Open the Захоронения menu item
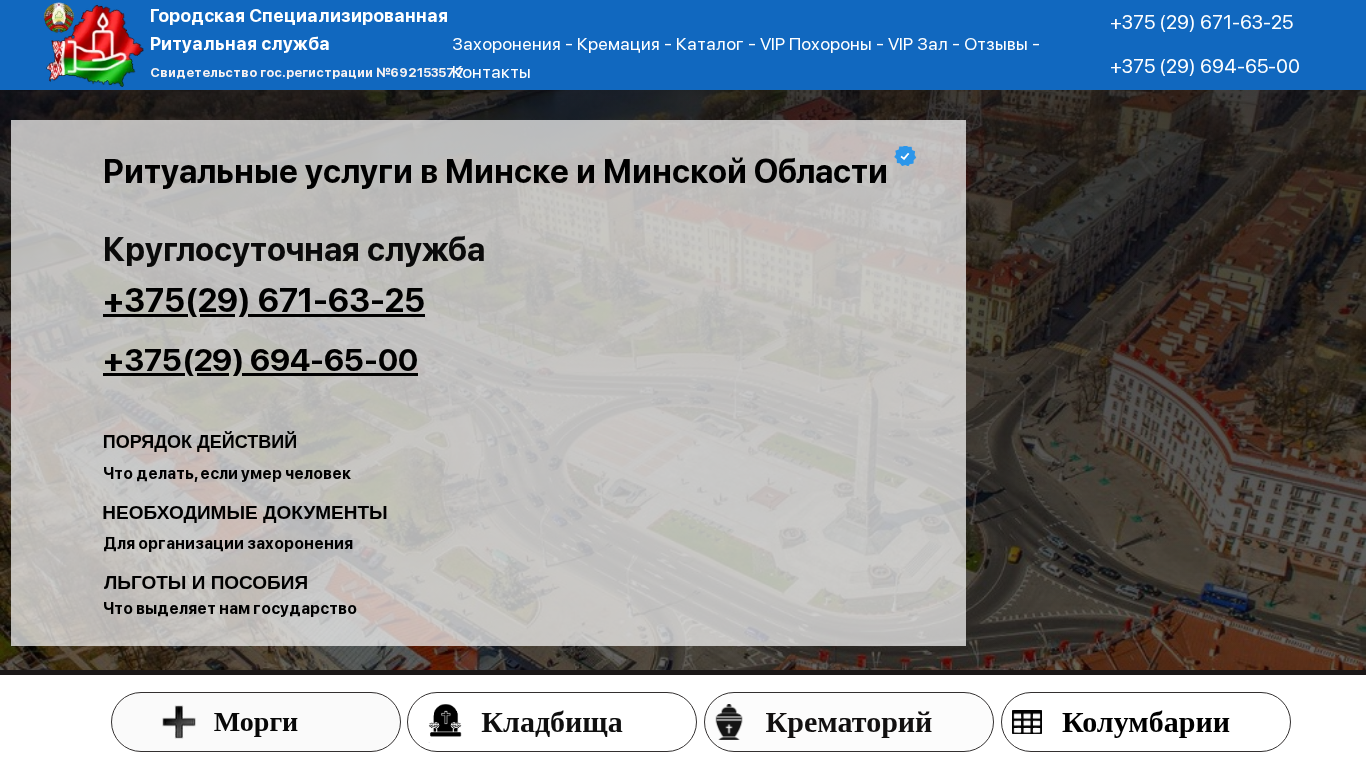1366x768 pixels. click(x=506, y=44)
